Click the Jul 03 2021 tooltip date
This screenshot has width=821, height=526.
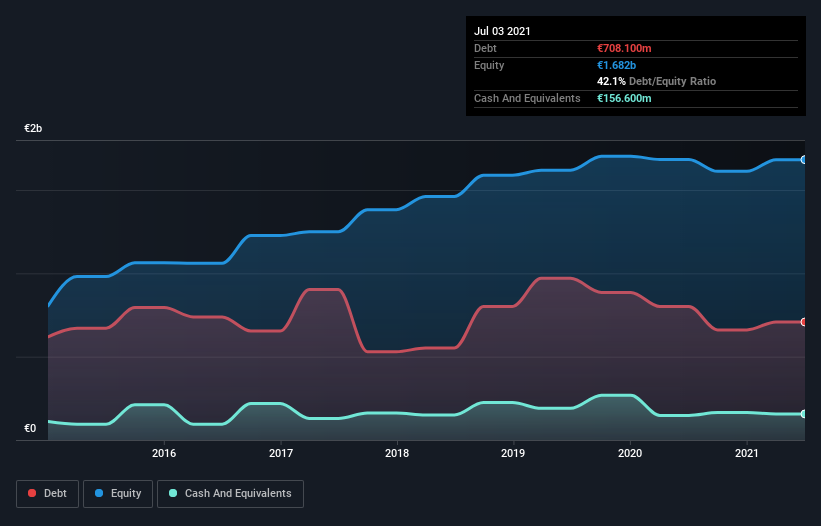[x=502, y=31]
